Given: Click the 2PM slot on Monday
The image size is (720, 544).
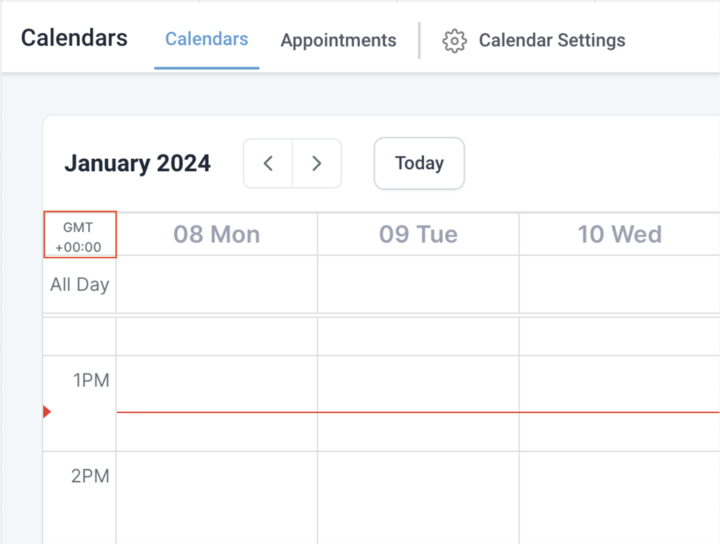Looking at the screenshot, I should (x=217, y=498).
